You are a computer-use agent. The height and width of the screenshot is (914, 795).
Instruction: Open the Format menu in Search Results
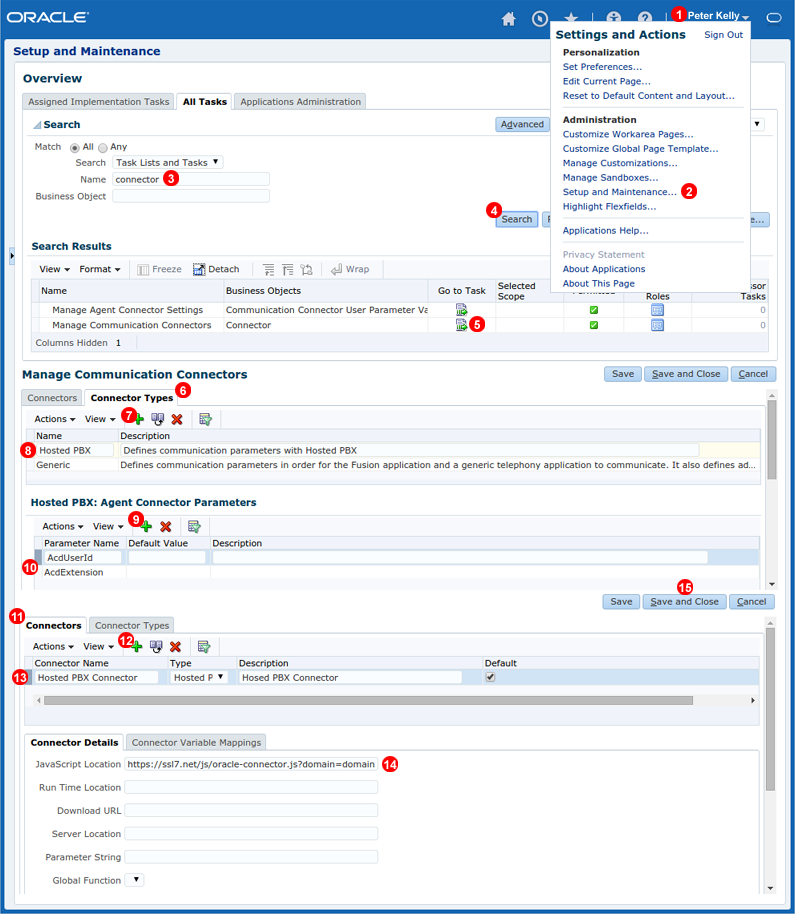pos(100,269)
